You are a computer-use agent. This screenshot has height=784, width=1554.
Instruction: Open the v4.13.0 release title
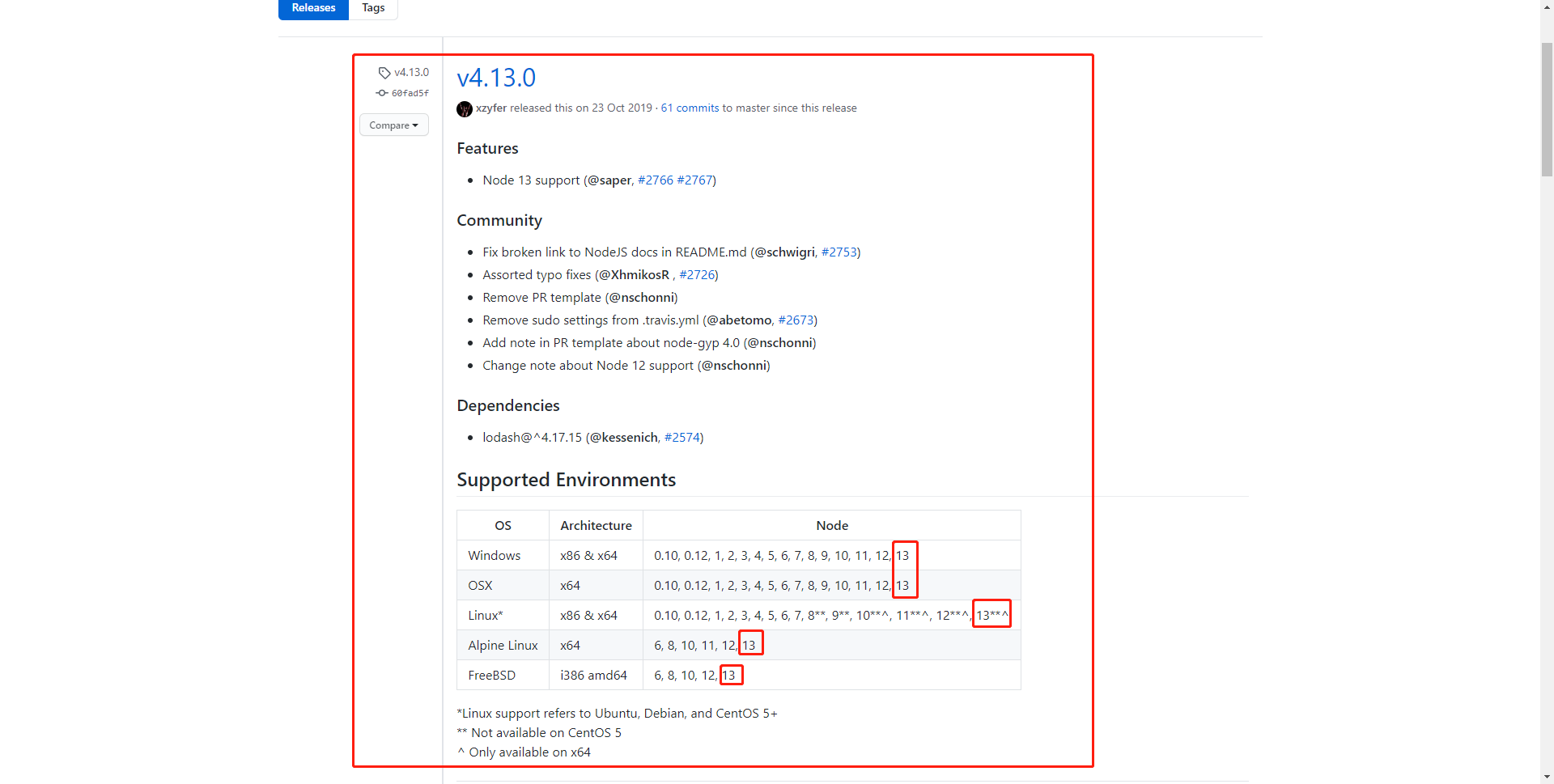(x=496, y=78)
